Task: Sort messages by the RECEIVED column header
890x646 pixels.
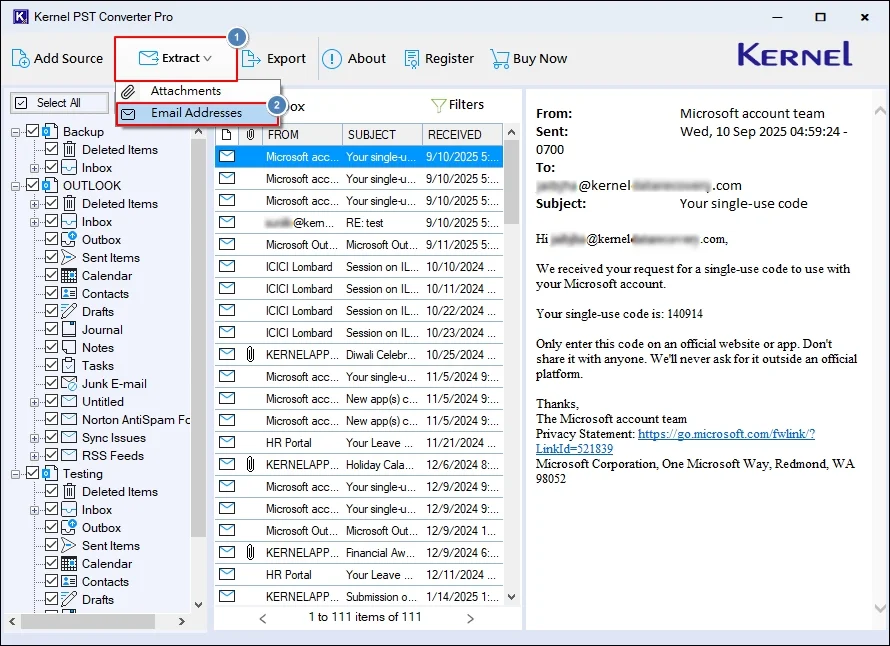Action: point(458,133)
